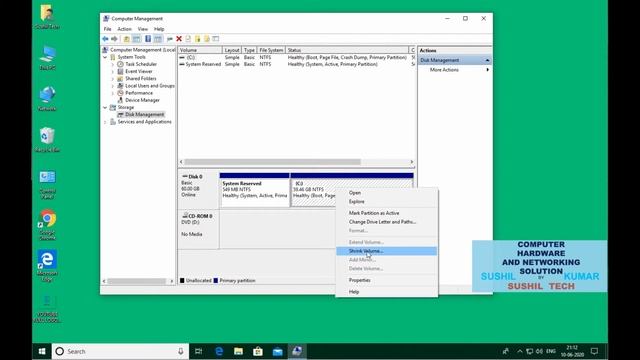Select the System Reserved 549 MB partition block
640x360 pixels.
pos(255,190)
